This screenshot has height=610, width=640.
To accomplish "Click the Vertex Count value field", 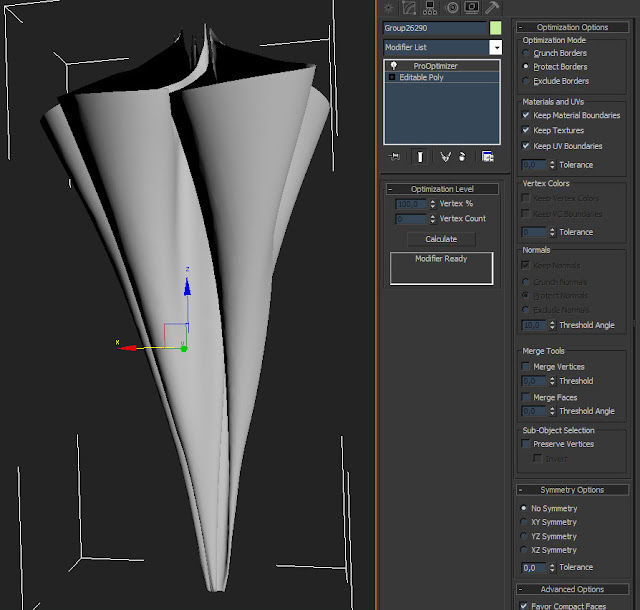I will [x=411, y=219].
